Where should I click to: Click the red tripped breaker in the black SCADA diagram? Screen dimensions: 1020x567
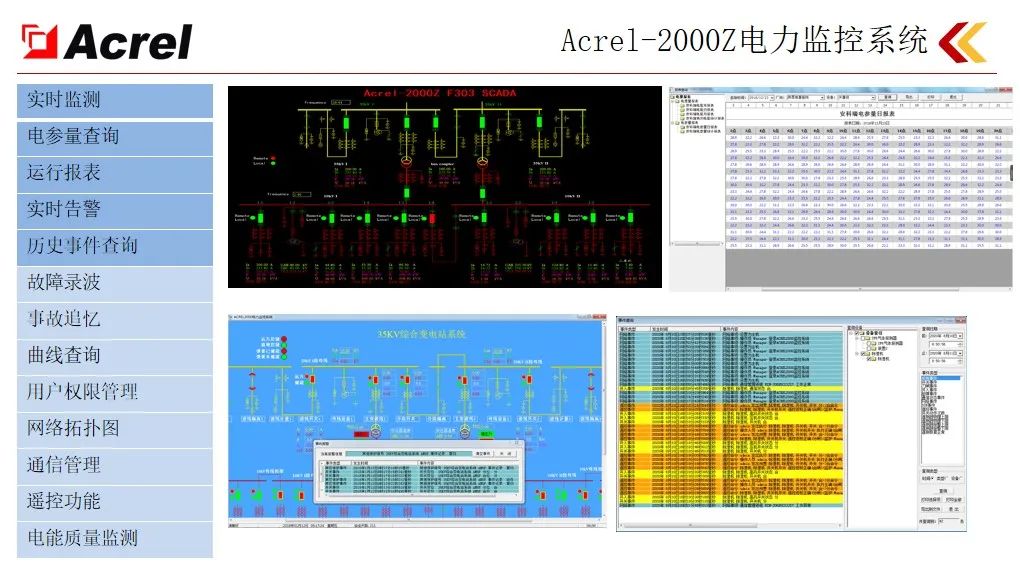click(x=432, y=218)
